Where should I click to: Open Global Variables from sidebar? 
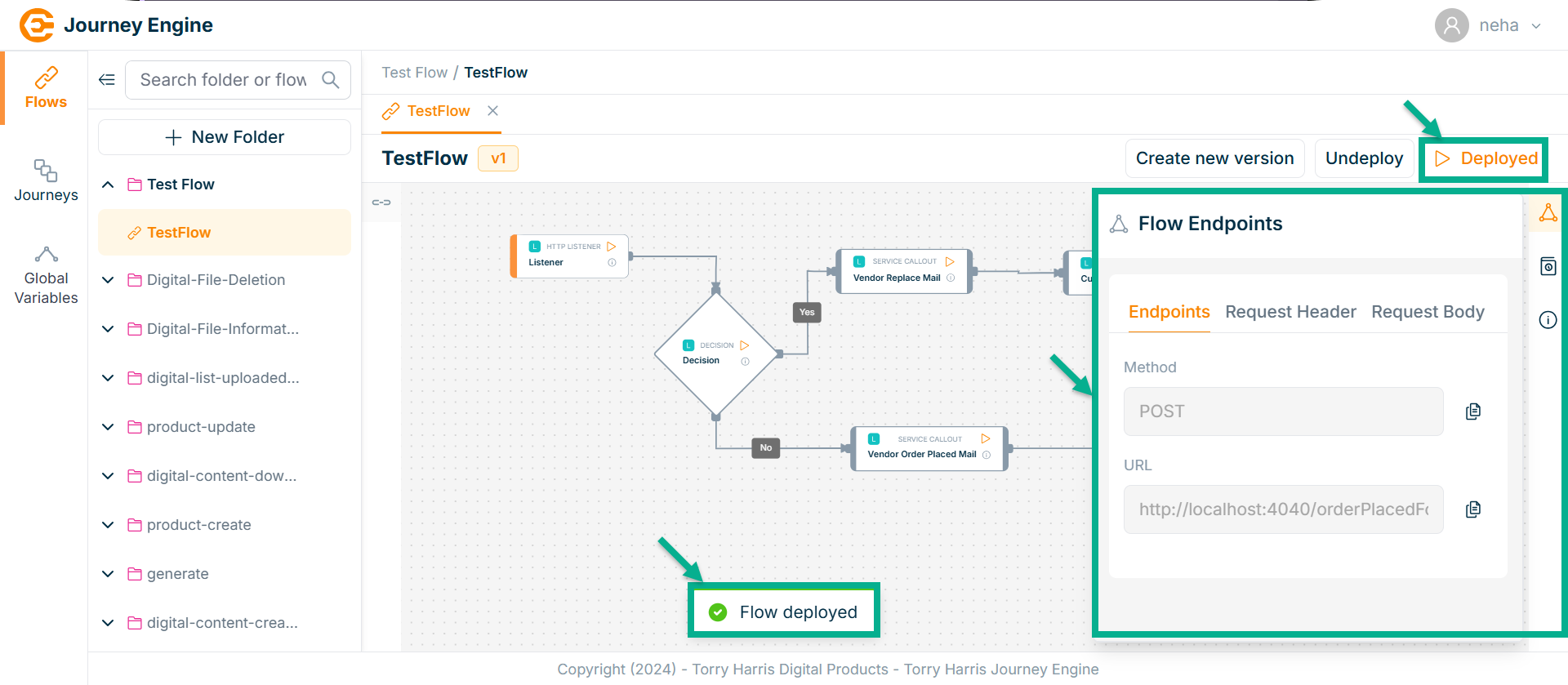[x=46, y=276]
